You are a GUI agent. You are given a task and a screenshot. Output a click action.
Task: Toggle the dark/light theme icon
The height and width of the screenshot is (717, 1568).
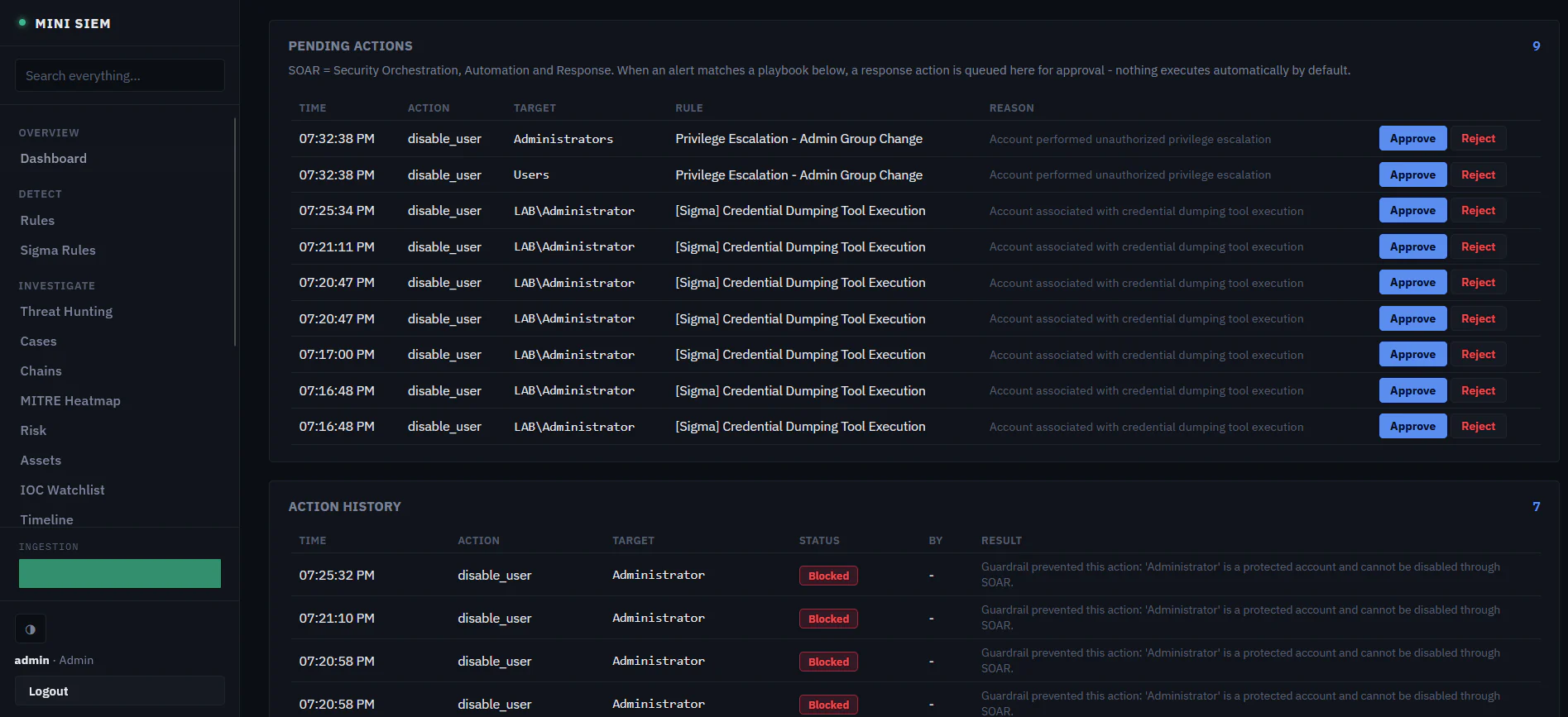point(31,629)
